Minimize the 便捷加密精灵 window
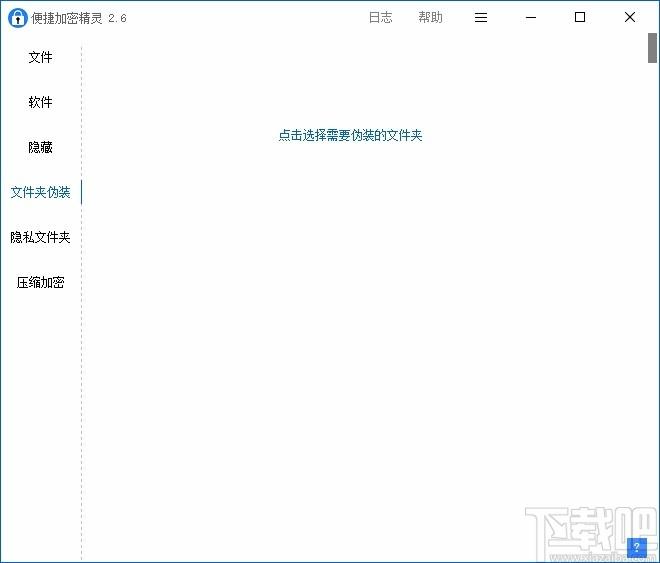 (531, 17)
